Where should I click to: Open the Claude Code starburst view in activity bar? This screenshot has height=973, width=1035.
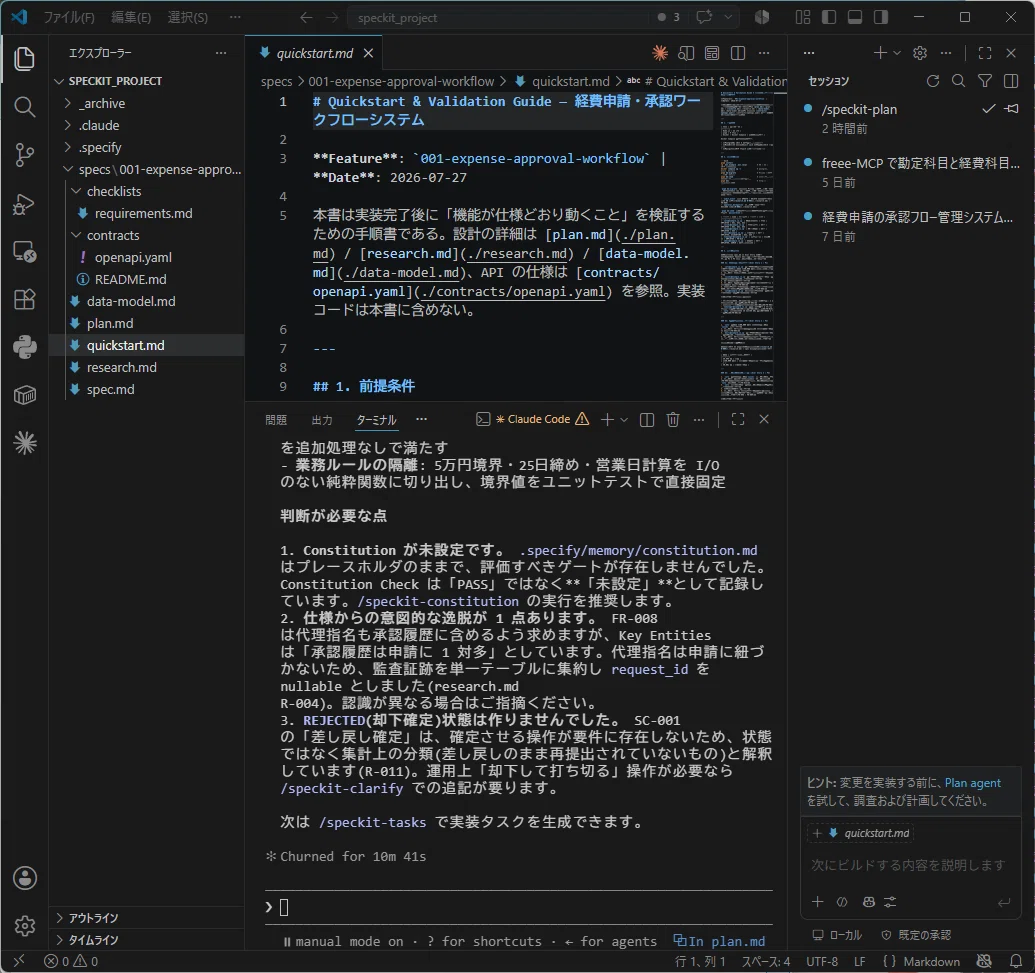pyautogui.click(x=24, y=442)
